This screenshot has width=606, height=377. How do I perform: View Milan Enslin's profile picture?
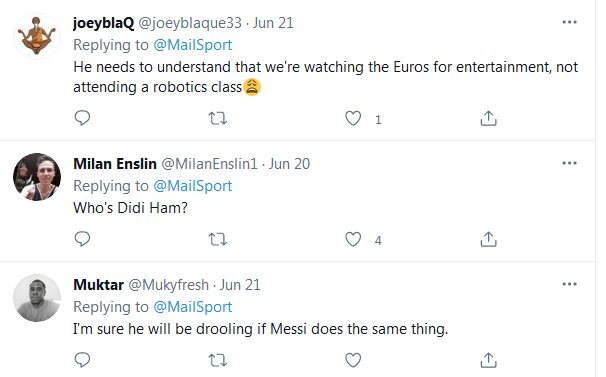[x=37, y=177]
